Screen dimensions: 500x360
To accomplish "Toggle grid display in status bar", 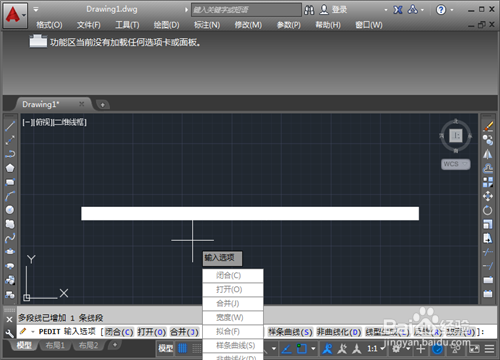I will click(x=182, y=349).
